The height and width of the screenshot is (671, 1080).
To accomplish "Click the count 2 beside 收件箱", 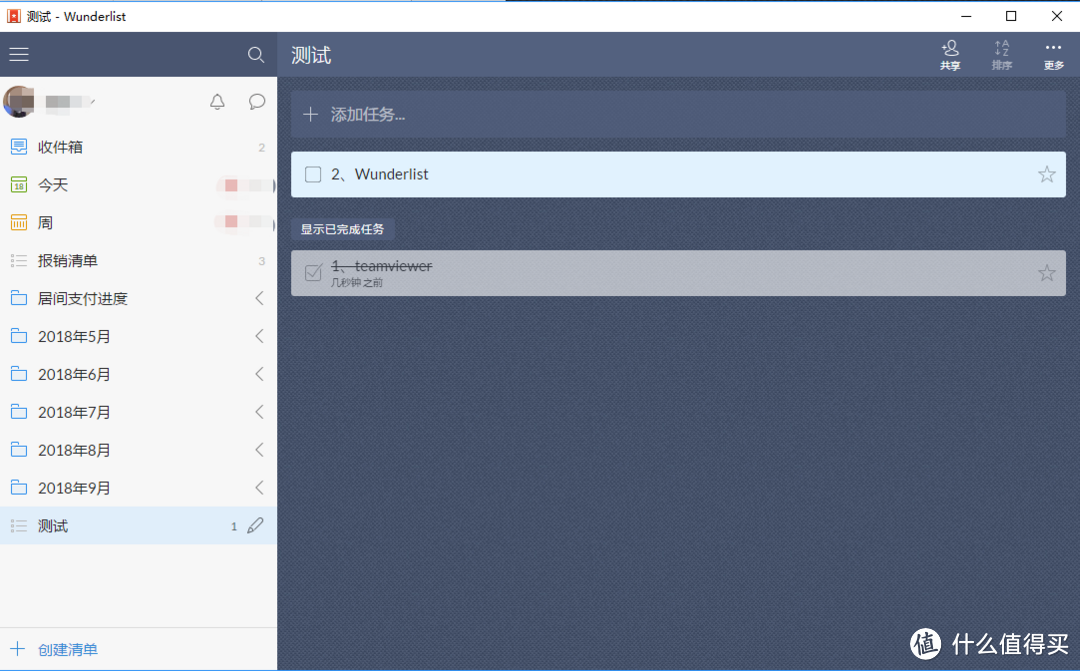I will (x=262, y=147).
